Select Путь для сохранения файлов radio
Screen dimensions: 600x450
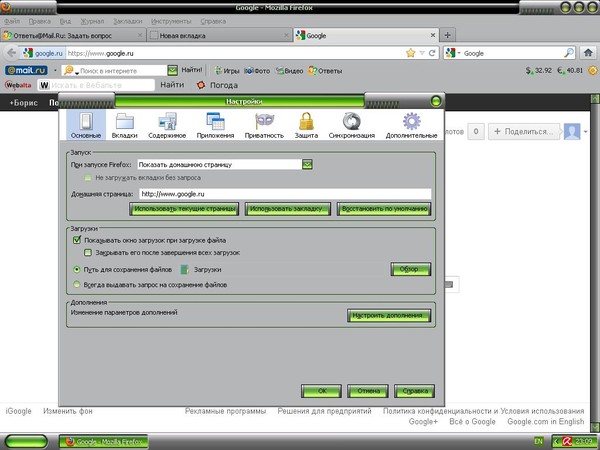coord(77,269)
